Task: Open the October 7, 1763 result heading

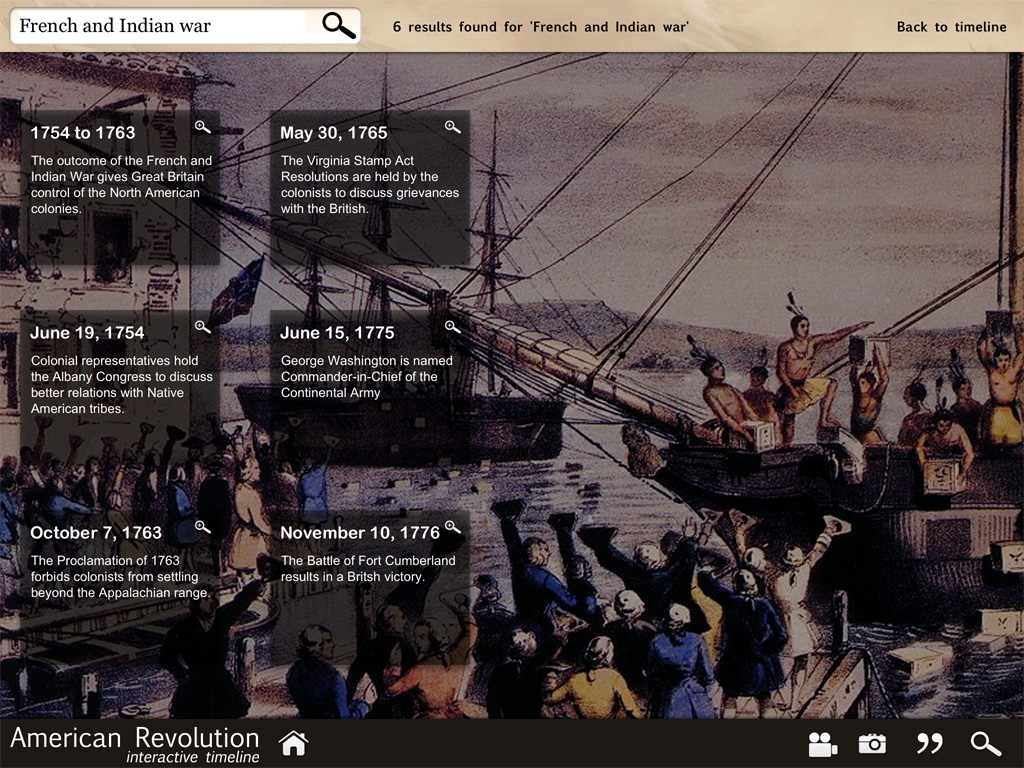Action: (96, 532)
